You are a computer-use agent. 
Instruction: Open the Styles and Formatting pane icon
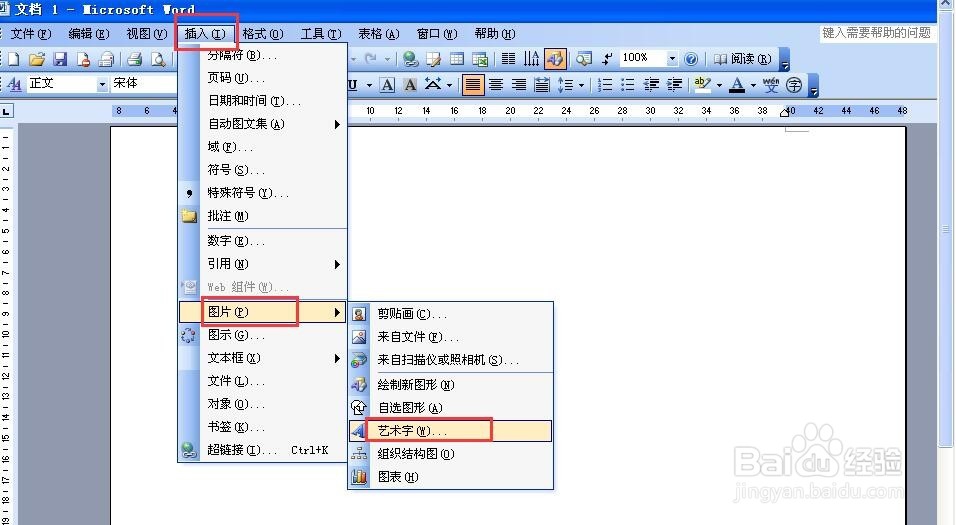click(15, 84)
